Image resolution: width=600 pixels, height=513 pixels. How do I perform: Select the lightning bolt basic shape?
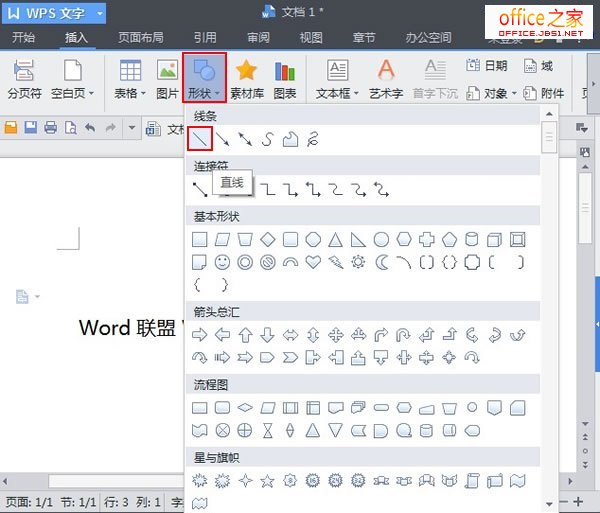(336, 262)
